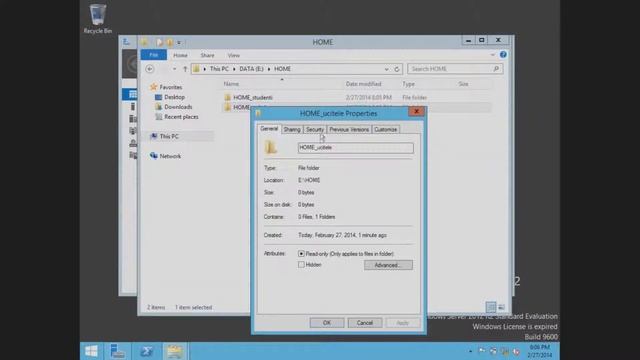This screenshot has width=640, height=360.
Task: Select the General tab in Properties
Action: (269, 129)
